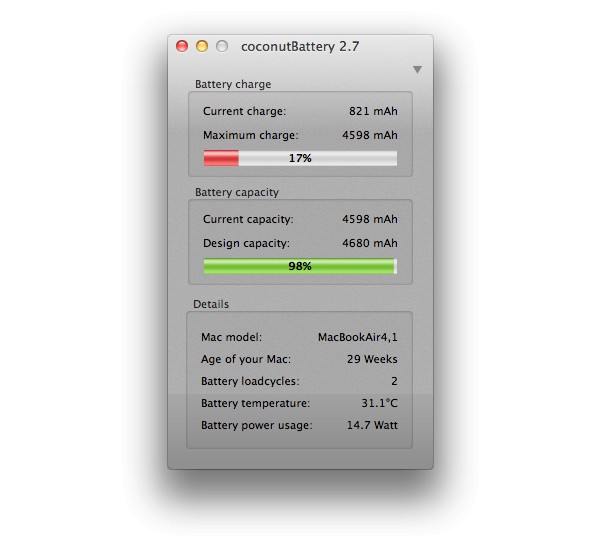Click the 14.7 Watt value

pos(372,425)
